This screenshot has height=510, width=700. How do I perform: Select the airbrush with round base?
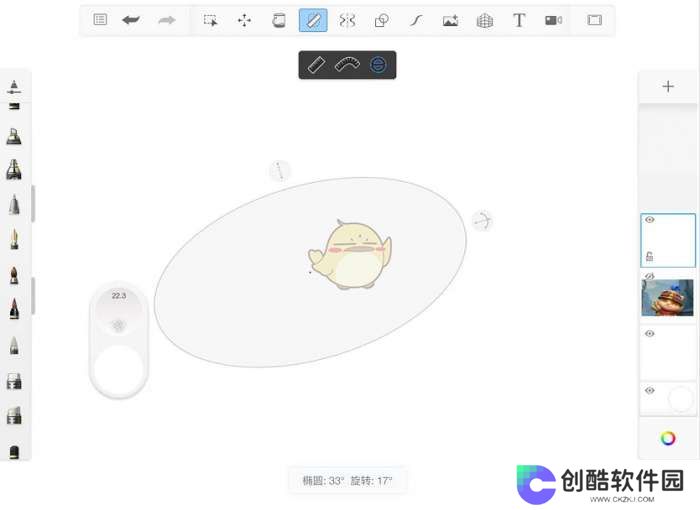(x=14, y=136)
